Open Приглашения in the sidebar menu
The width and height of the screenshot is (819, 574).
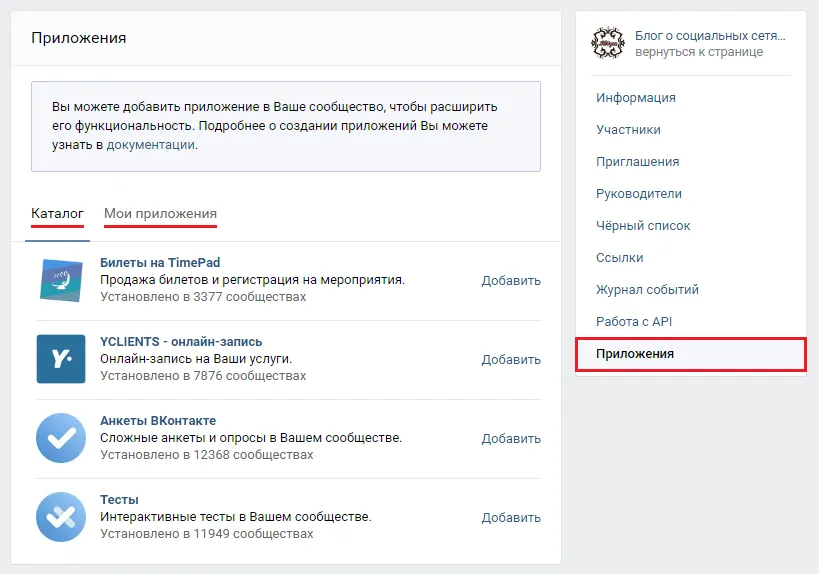point(637,161)
